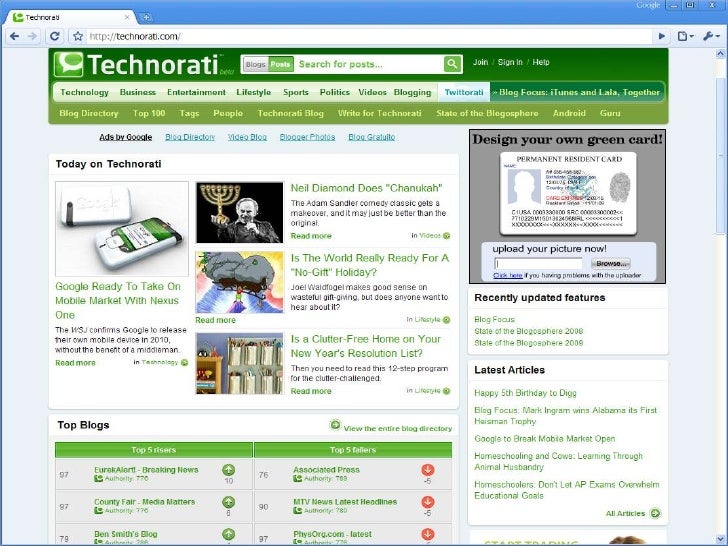Open the People page
Viewport: 728px width, 546px height.
[x=228, y=113]
